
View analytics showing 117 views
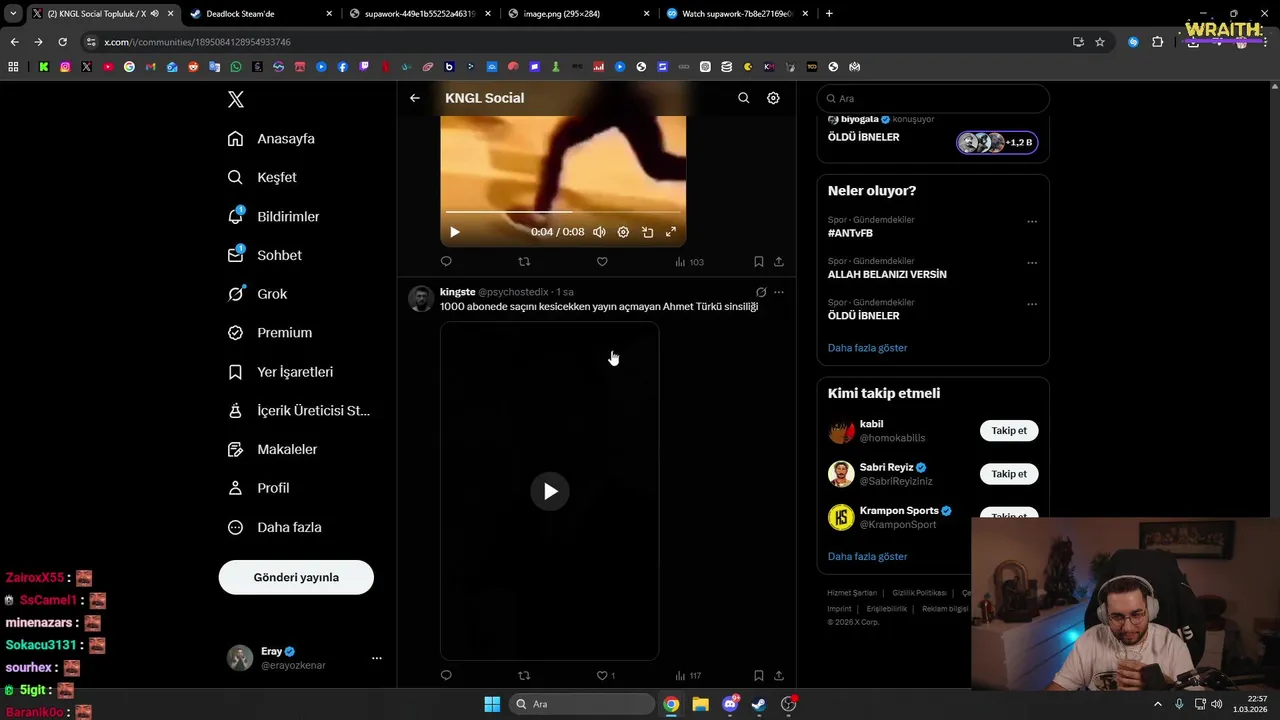pyautogui.click(x=688, y=676)
